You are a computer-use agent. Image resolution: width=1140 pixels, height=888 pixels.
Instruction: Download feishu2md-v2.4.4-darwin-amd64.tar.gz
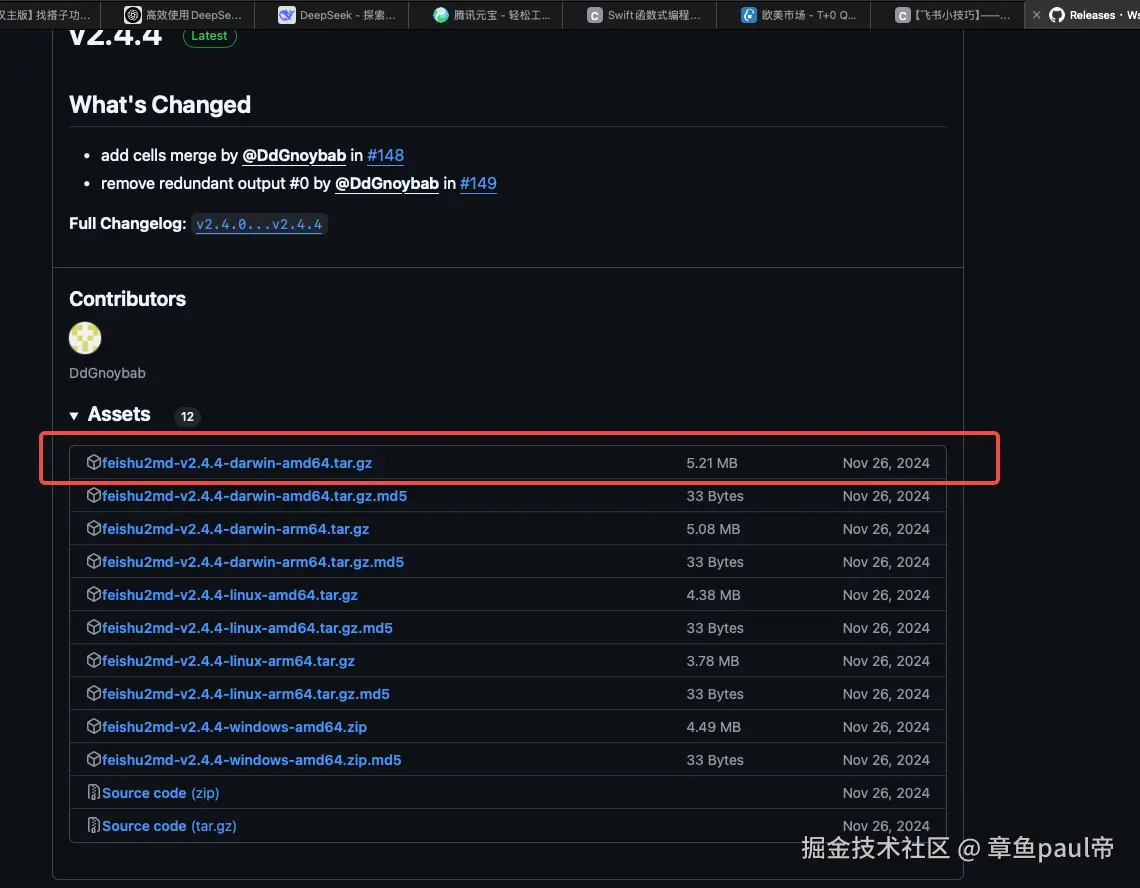point(237,463)
